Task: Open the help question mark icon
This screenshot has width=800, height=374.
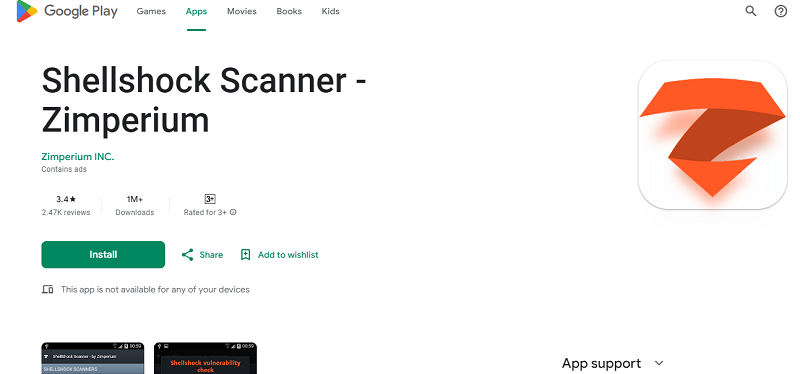Action: pyautogui.click(x=781, y=11)
